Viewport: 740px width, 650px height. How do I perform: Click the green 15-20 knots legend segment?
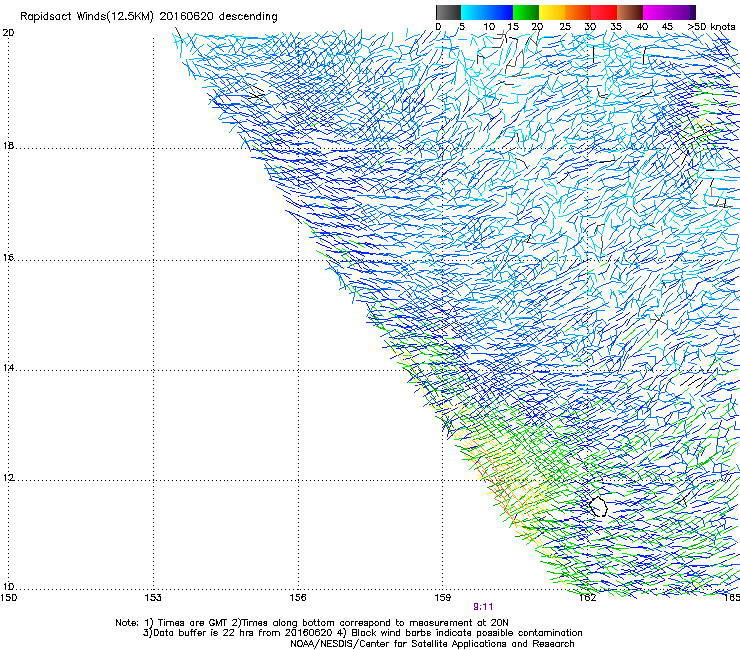526,12
